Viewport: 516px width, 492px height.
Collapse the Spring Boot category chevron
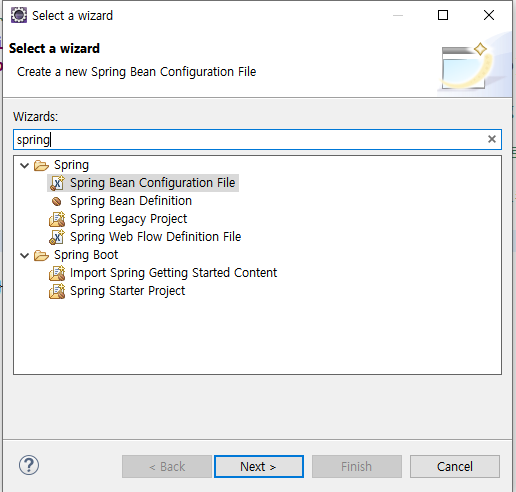25,255
